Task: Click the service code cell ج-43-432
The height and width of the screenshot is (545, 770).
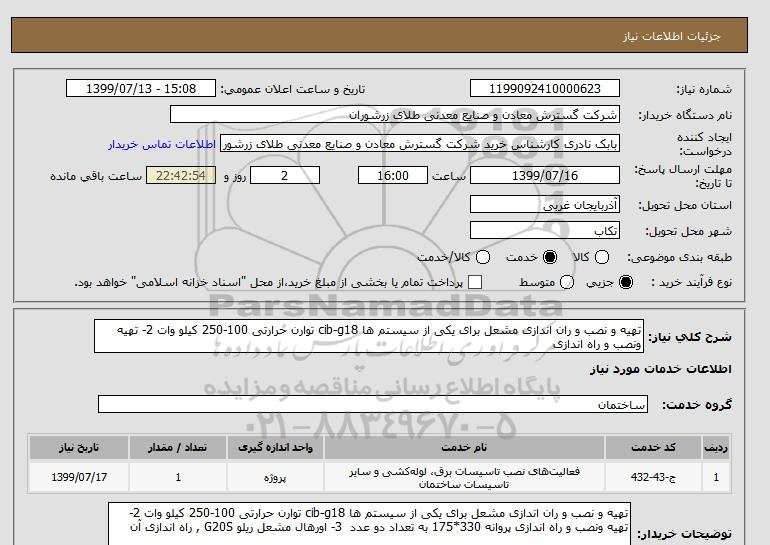Action: tap(653, 477)
